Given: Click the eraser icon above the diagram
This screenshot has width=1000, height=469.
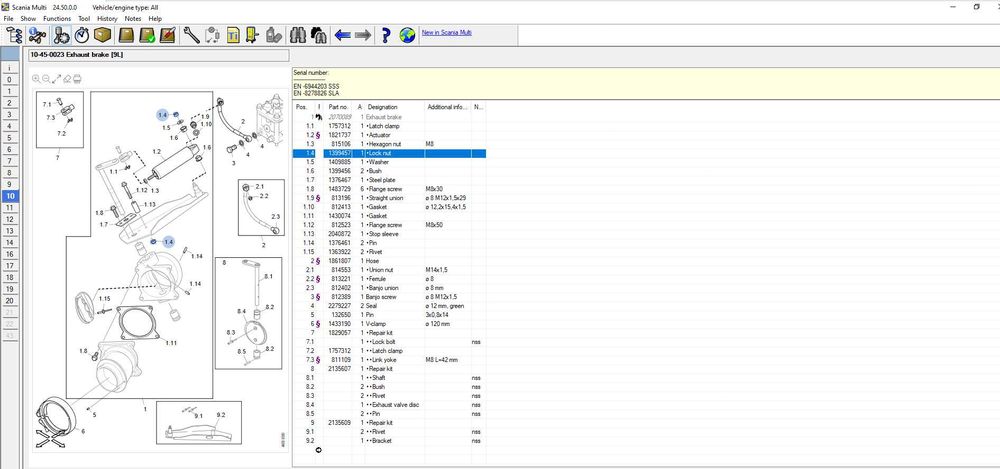Looking at the screenshot, I should point(69,78).
